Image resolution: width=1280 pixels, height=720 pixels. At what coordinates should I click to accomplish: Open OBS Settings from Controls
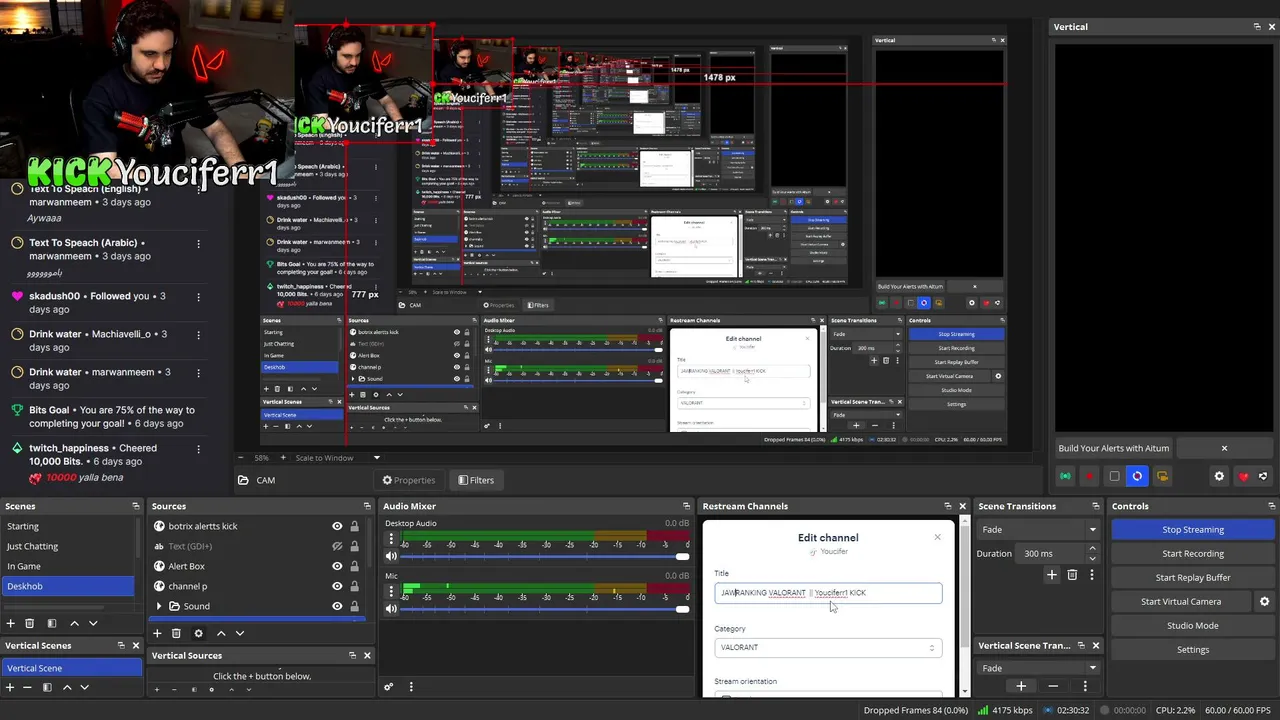[x=1193, y=650]
